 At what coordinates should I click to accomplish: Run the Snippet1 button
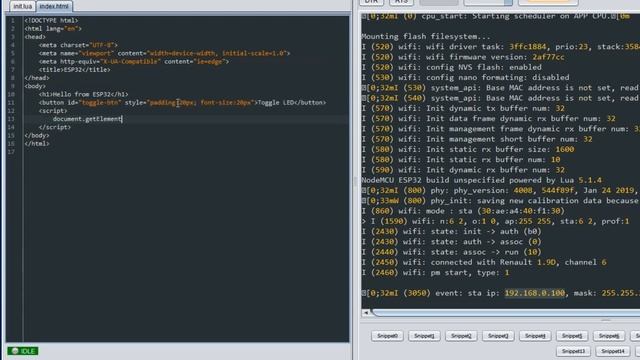click(x=424, y=336)
